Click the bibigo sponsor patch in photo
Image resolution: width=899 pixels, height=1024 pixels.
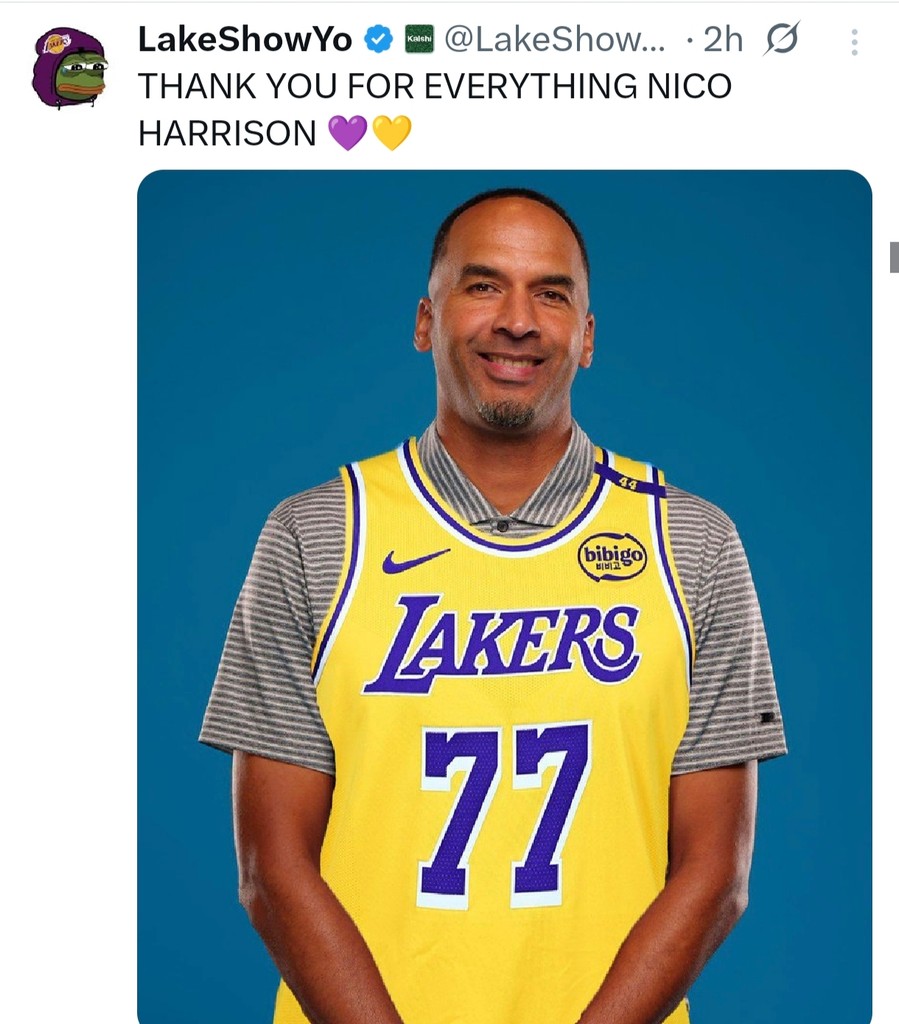(x=612, y=557)
